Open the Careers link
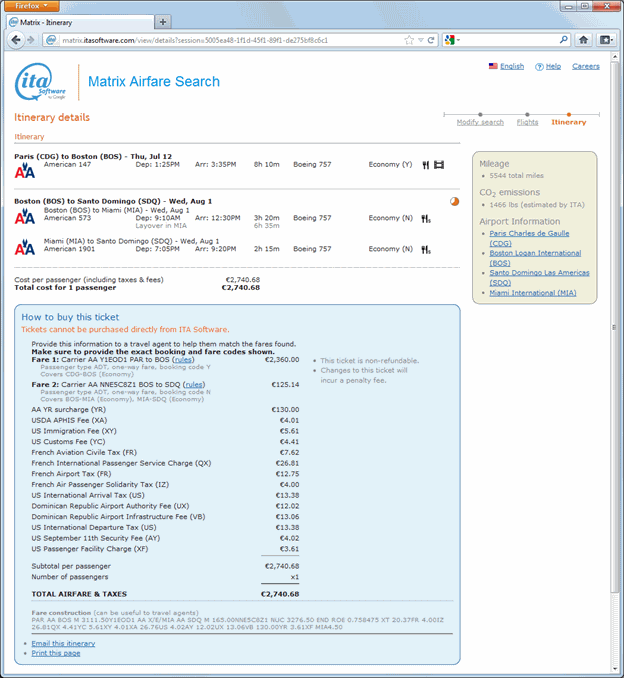This screenshot has height=678, width=624. 586,66
